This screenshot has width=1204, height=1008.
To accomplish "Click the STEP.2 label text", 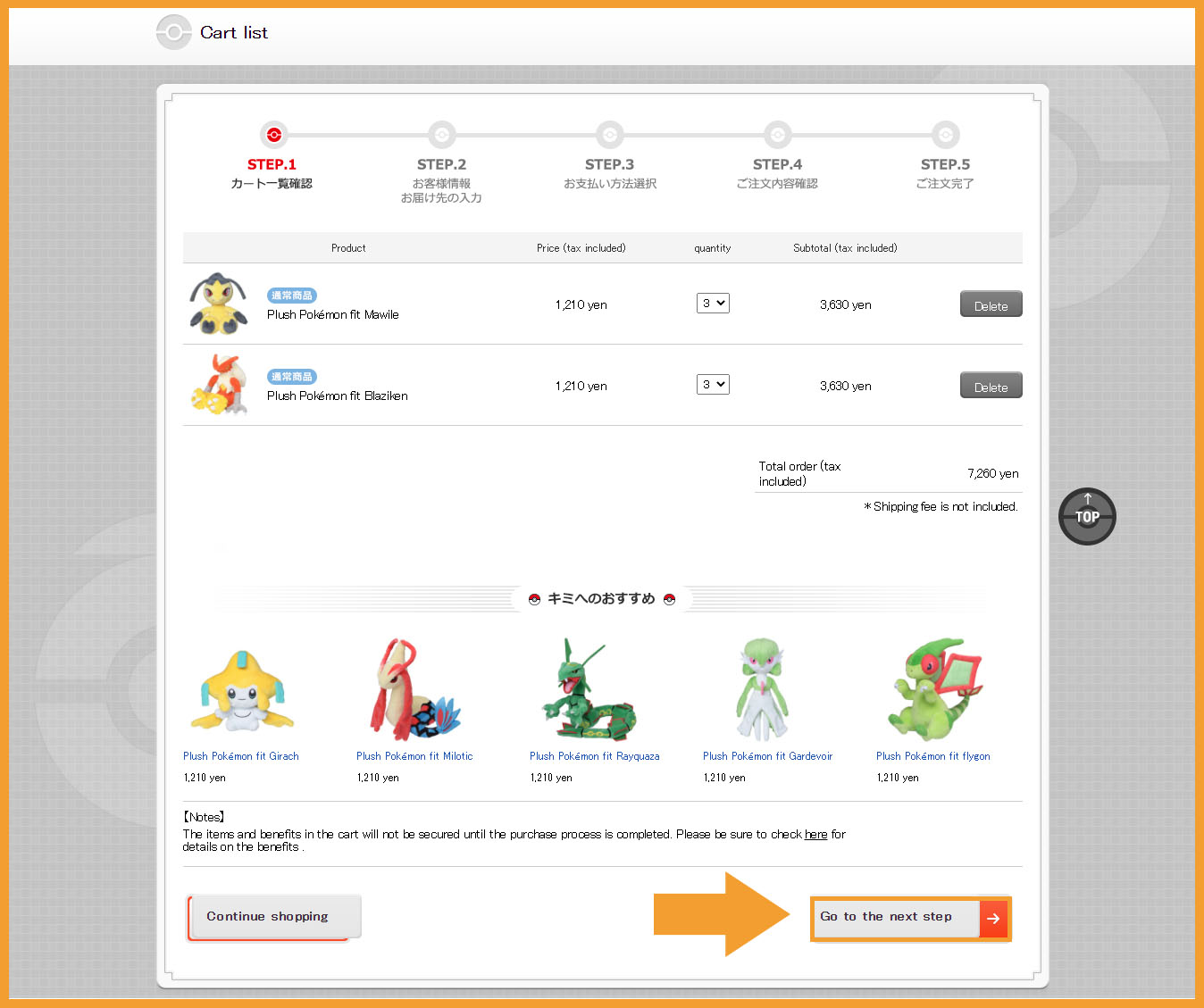I will 441,164.
